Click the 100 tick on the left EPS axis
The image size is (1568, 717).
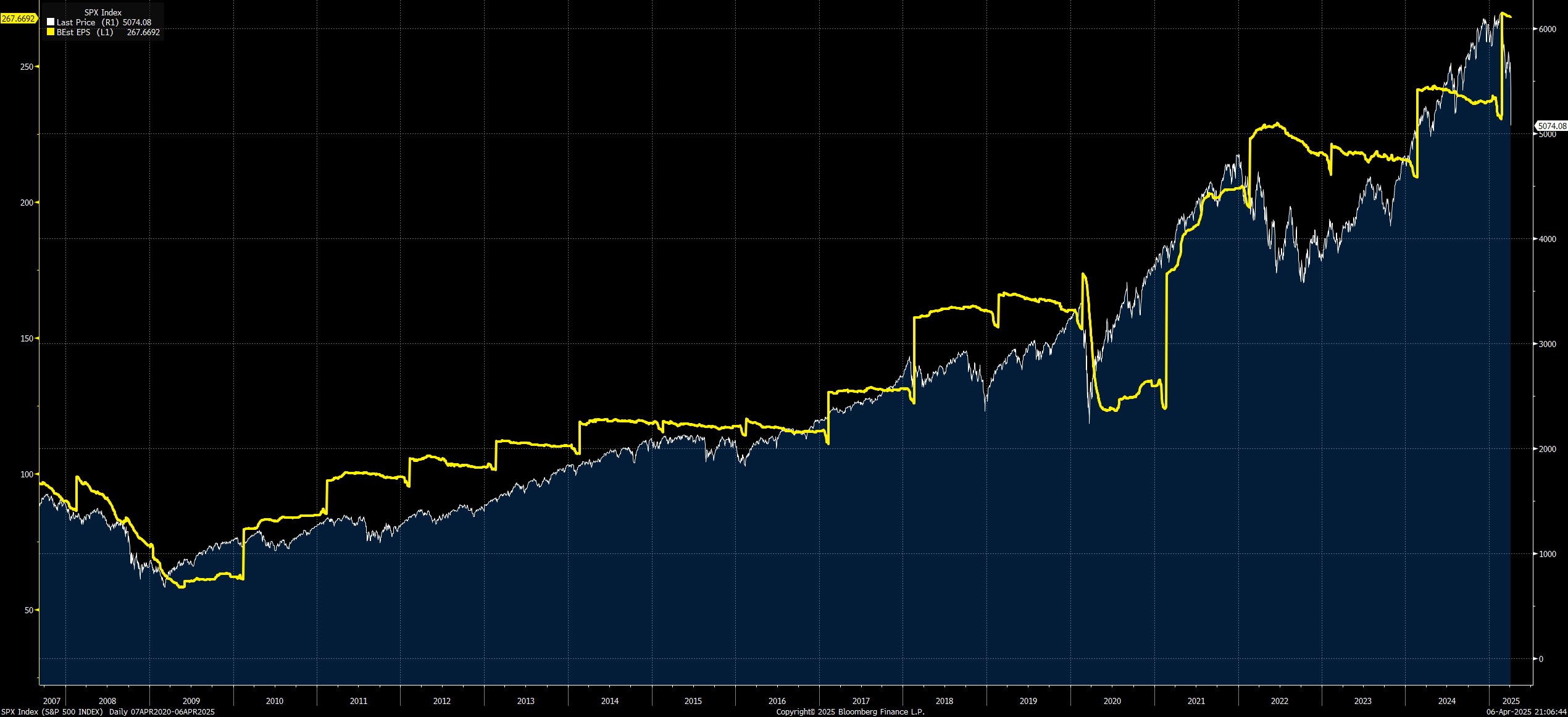coord(27,474)
